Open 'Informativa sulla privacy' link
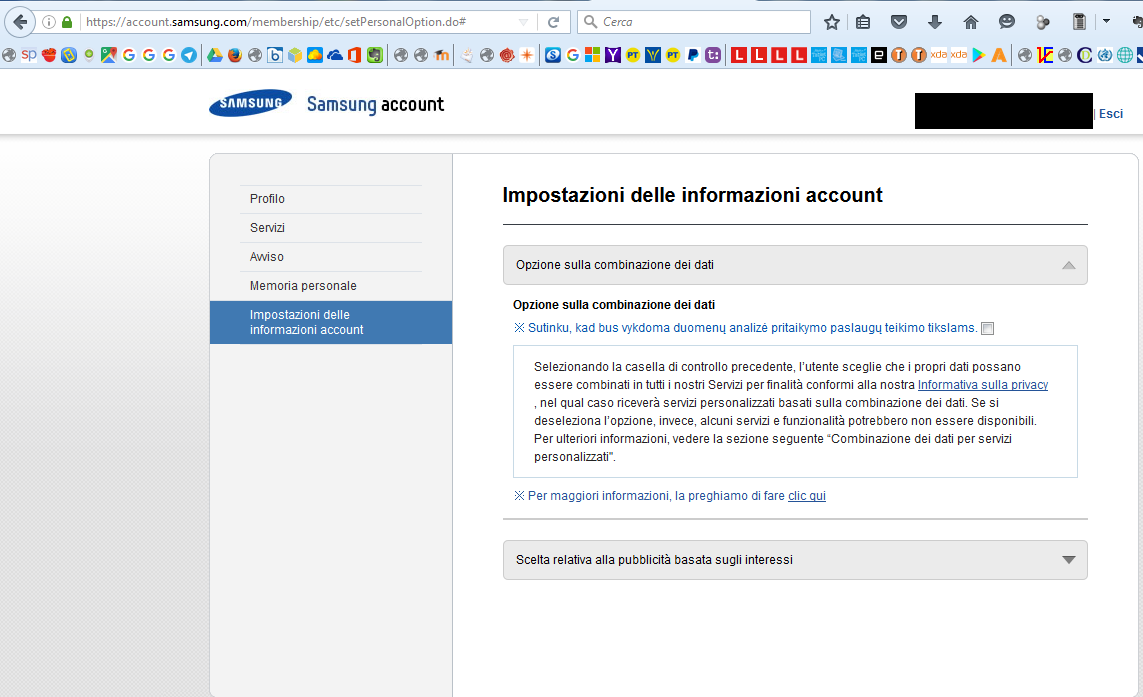 click(983, 385)
